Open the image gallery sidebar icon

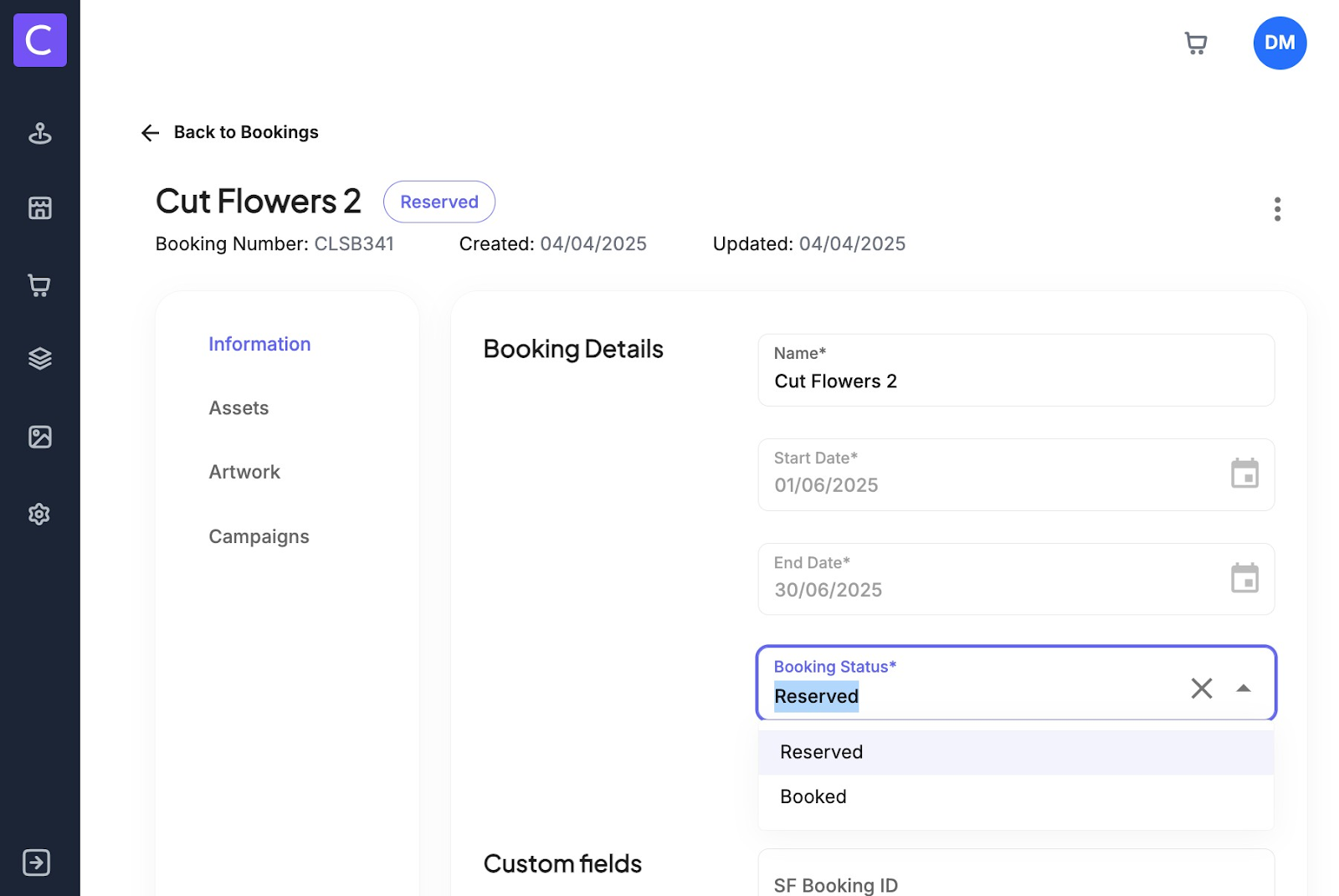[39, 437]
